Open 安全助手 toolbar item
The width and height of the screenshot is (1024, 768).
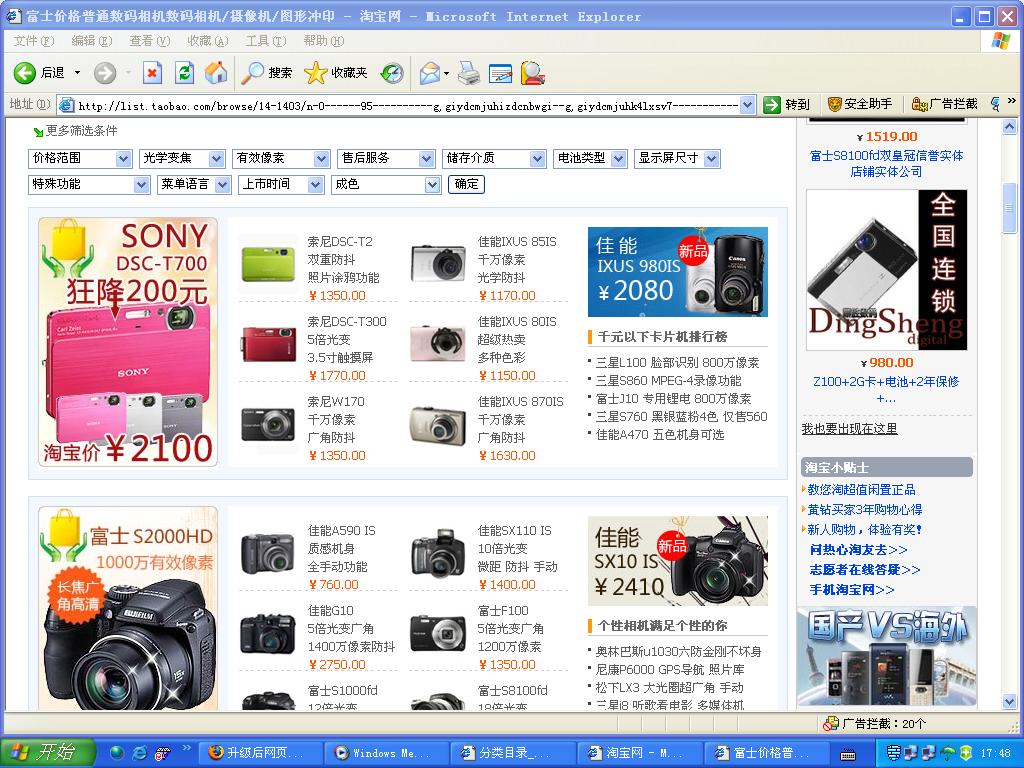point(859,104)
